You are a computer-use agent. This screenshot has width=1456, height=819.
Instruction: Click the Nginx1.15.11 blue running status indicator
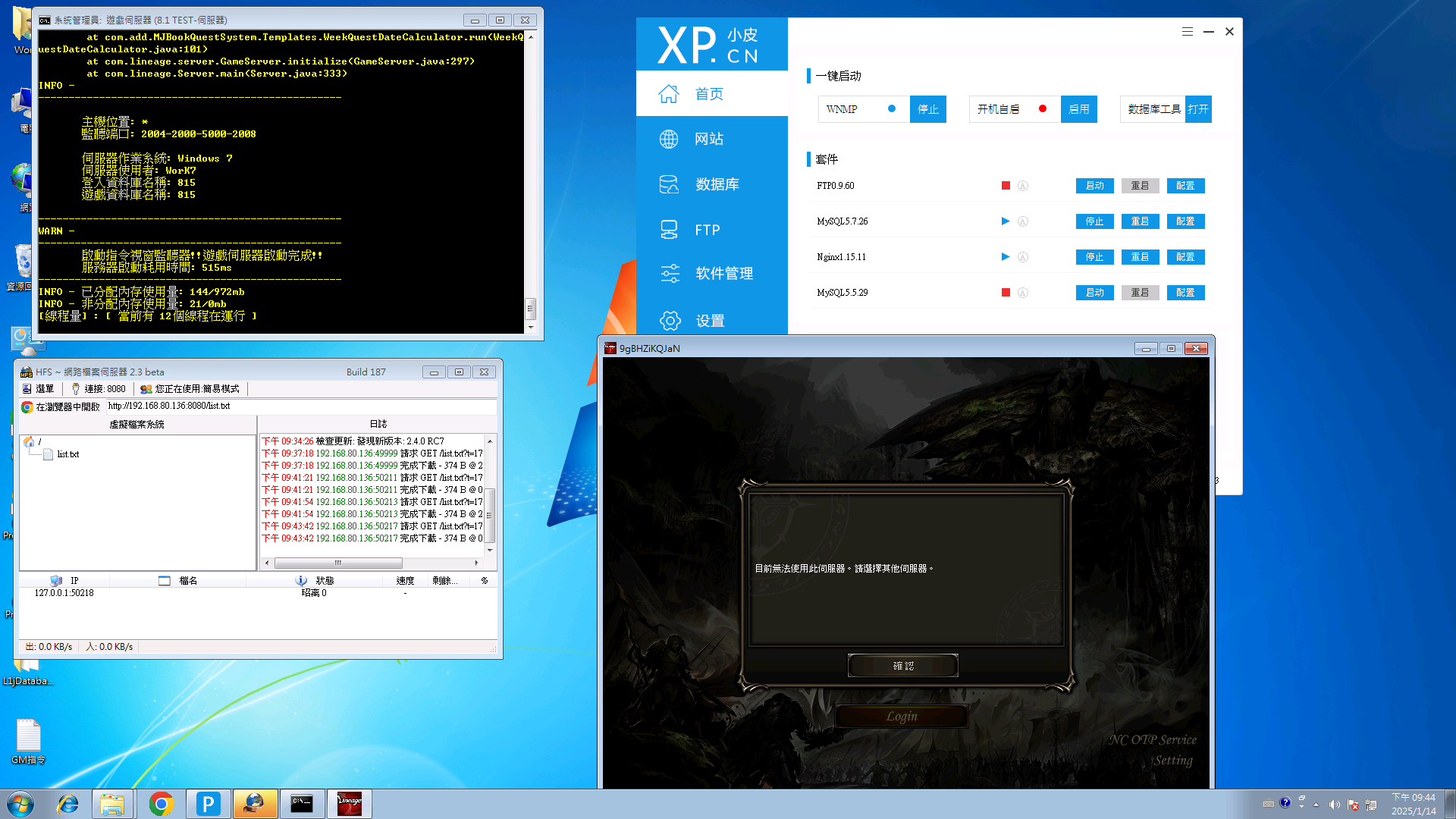(x=1006, y=257)
